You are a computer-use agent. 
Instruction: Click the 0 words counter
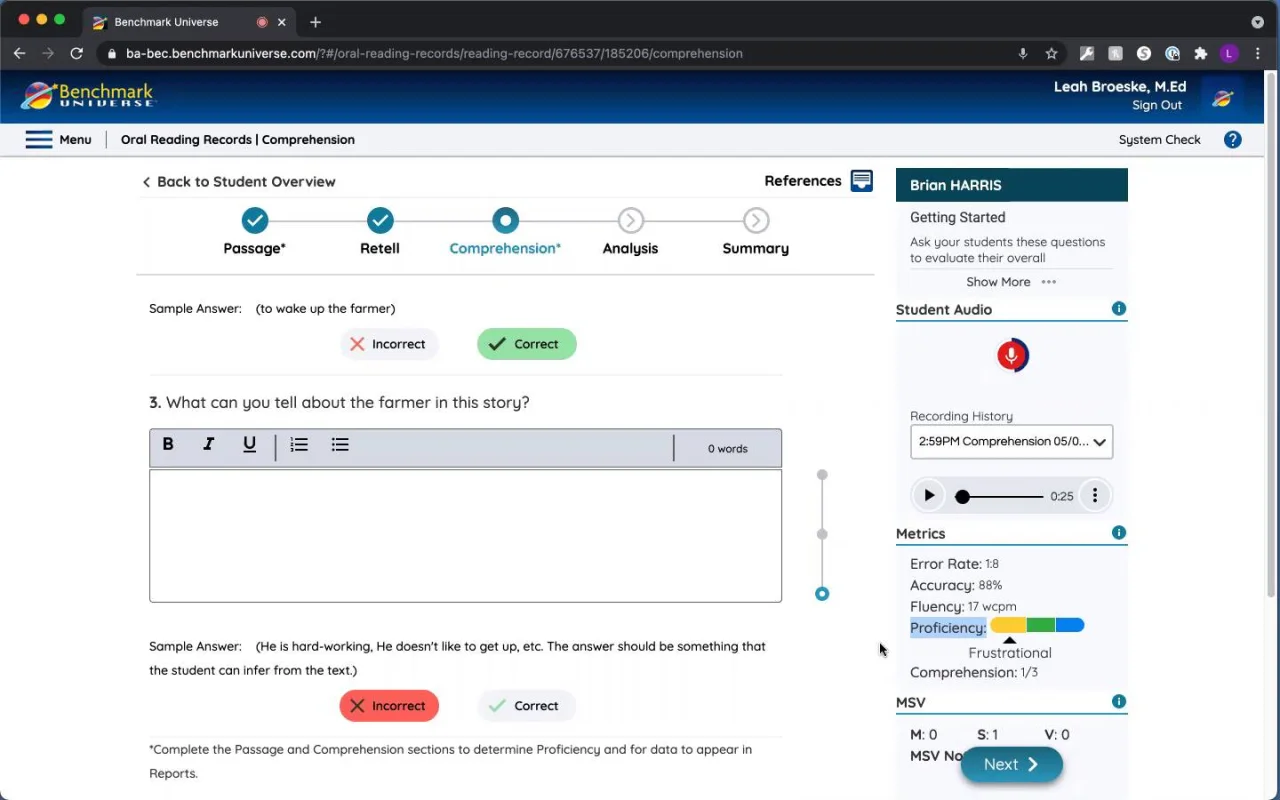coord(728,449)
